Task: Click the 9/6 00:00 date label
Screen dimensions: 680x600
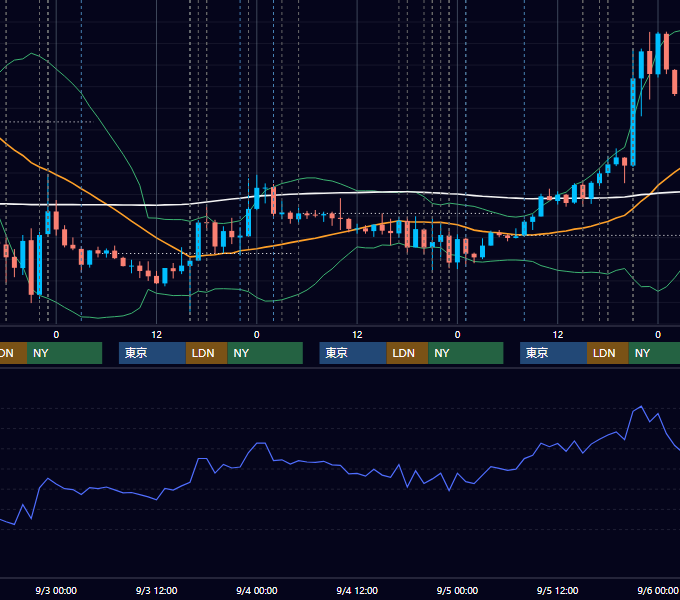Action: [x=657, y=590]
